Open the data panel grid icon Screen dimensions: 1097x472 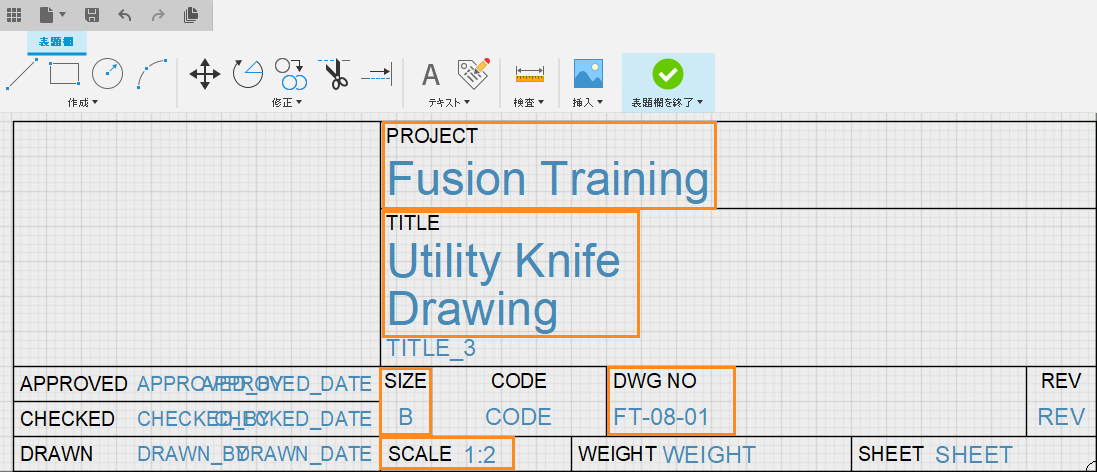pos(13,14)
